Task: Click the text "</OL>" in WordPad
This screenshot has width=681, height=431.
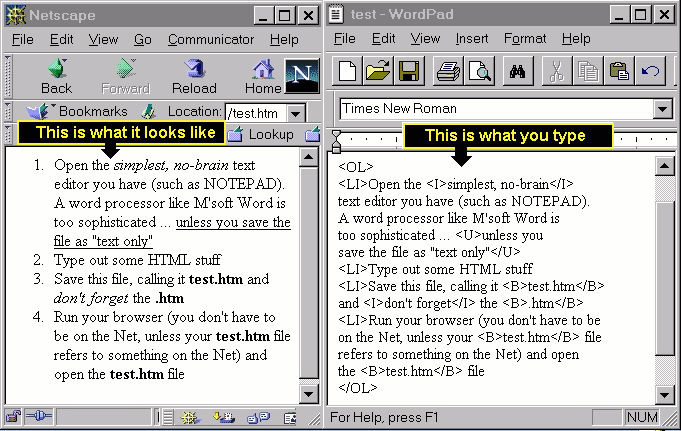Action: [357, 388]
